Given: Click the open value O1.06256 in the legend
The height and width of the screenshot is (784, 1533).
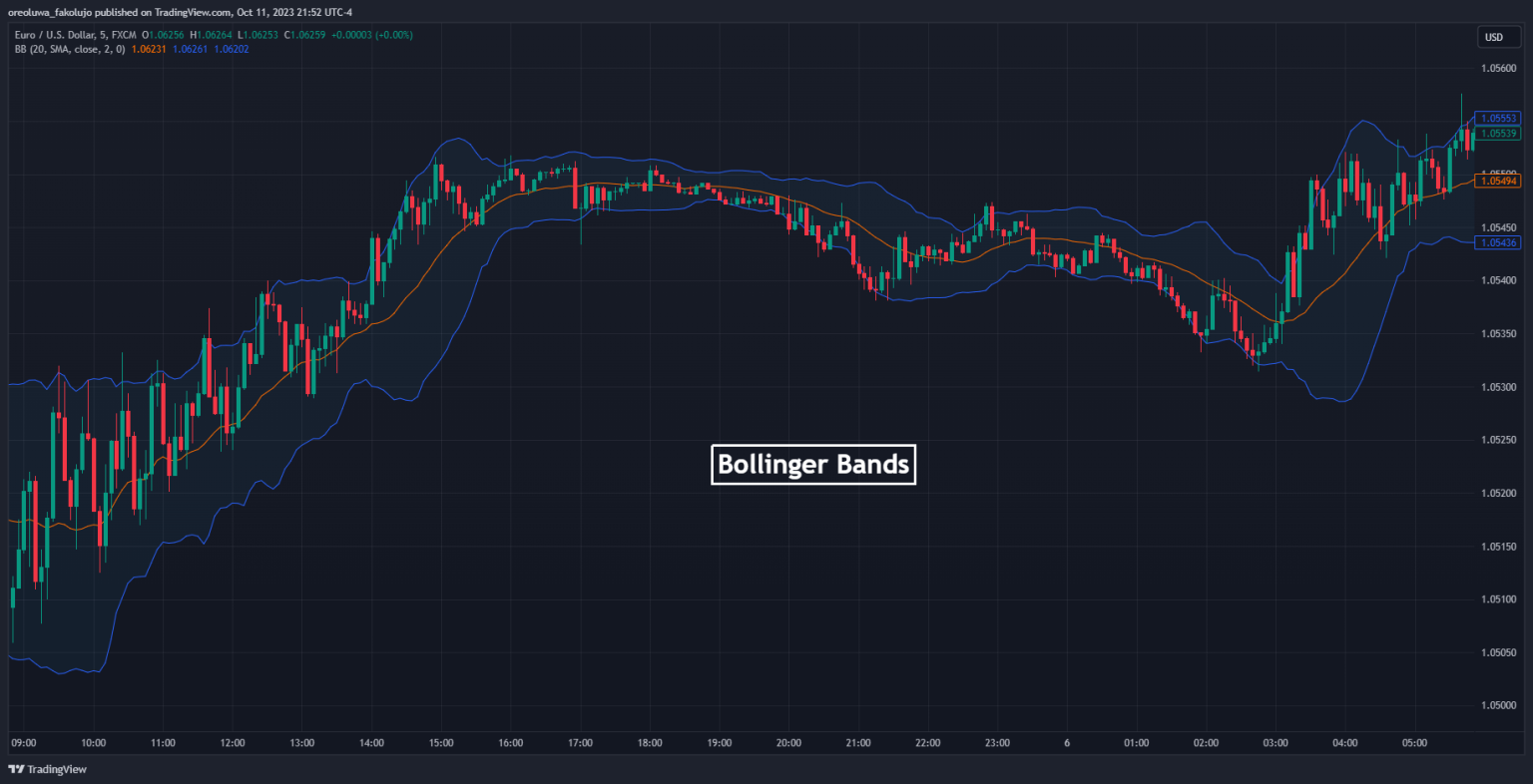Looking at the screenshot, I should coord(164,33).
